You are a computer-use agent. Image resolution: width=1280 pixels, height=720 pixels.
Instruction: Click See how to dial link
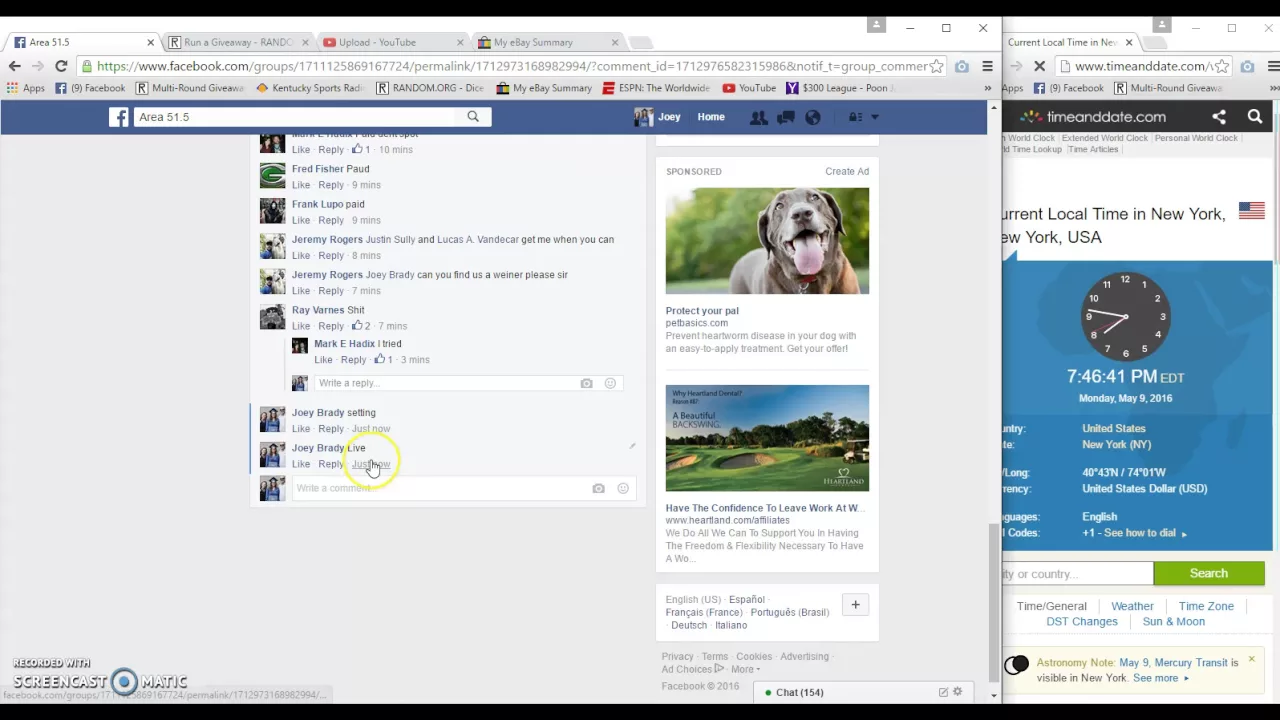click(x=1140, y=533)
